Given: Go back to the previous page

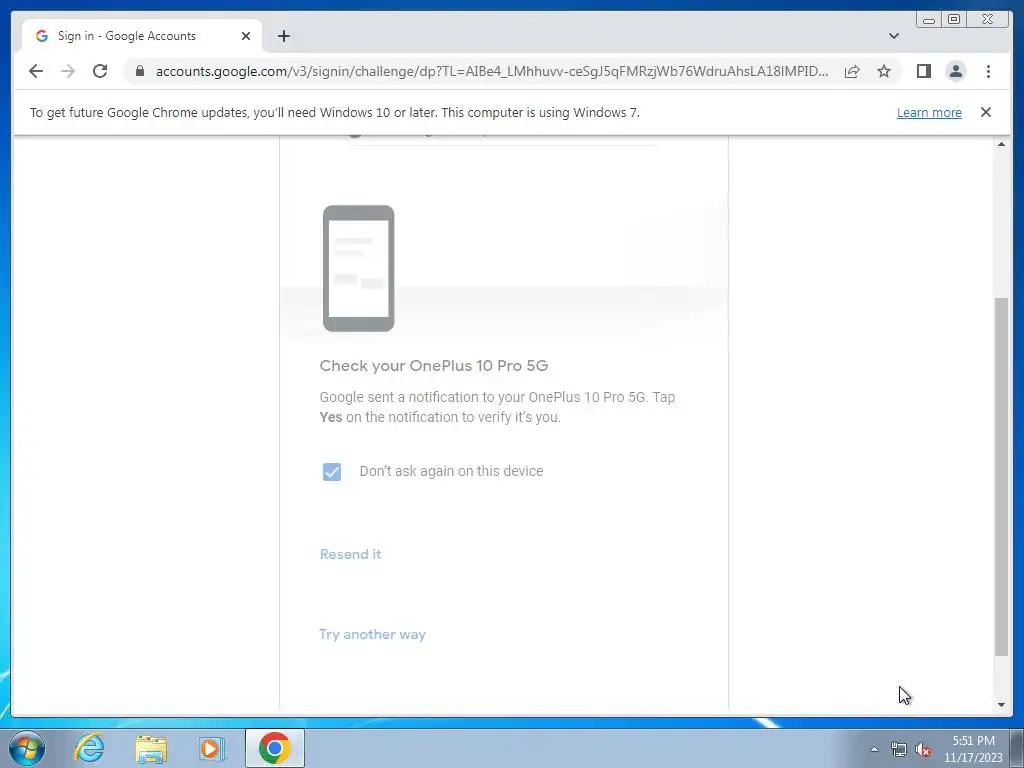Looking at the screenshot, I should [36, 71].
